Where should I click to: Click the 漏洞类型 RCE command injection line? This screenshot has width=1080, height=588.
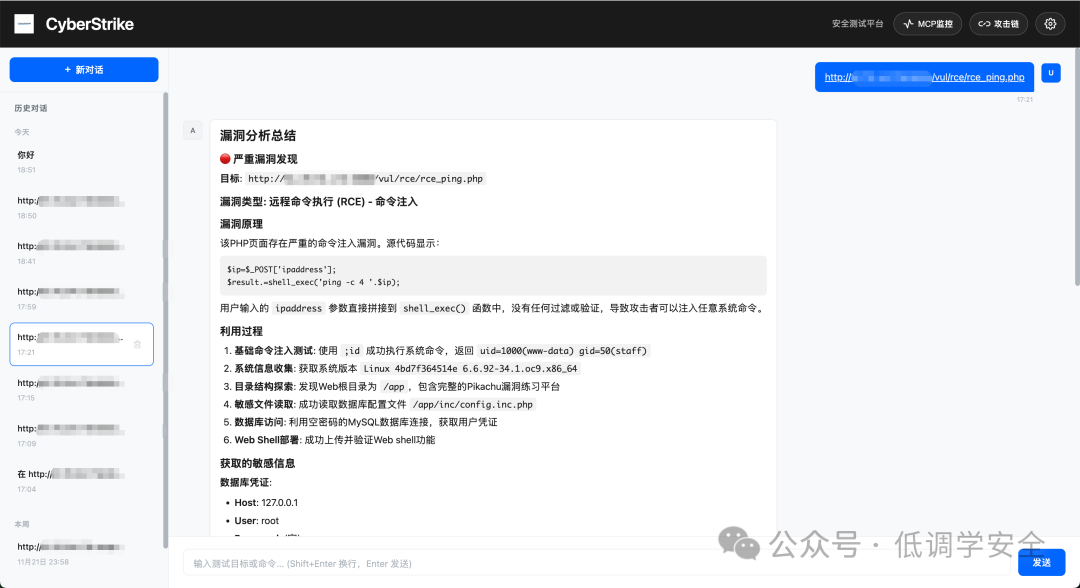[x=319, y=202]
